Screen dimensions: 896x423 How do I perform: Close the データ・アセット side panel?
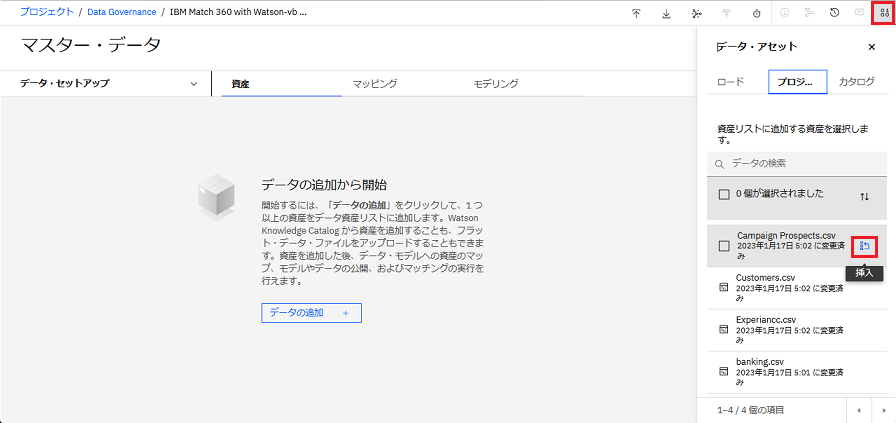pyautogui.click(x=871, y=47)
